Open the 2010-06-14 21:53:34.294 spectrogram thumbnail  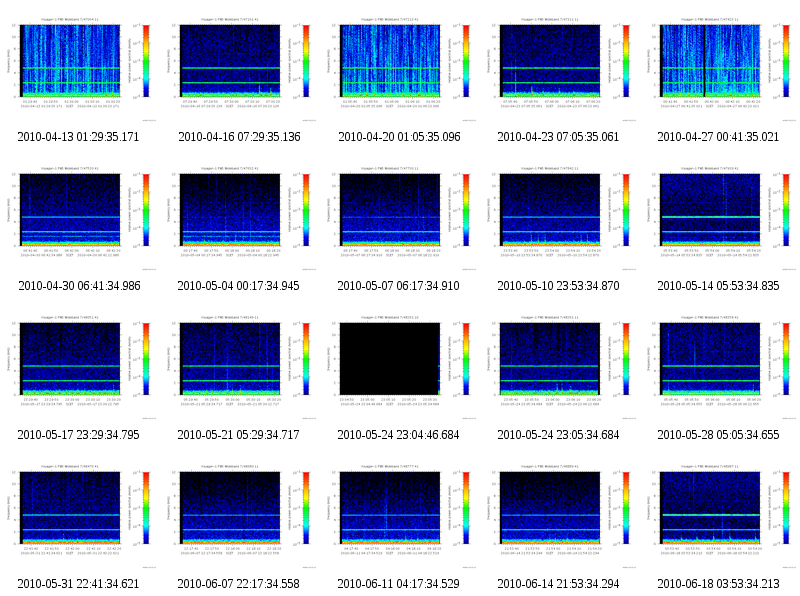point(559,515)
